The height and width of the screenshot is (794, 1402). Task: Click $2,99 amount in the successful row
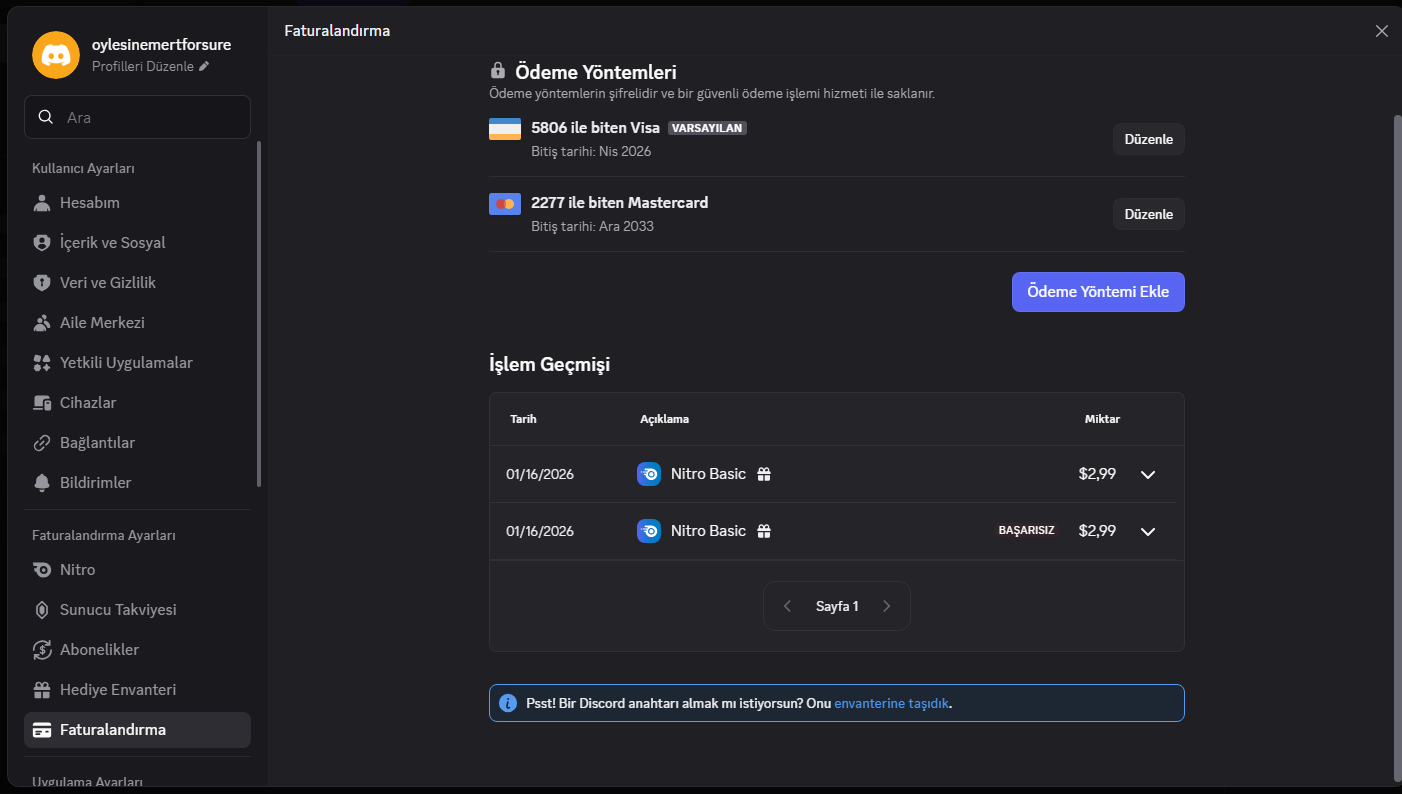tap(1097, 474)
